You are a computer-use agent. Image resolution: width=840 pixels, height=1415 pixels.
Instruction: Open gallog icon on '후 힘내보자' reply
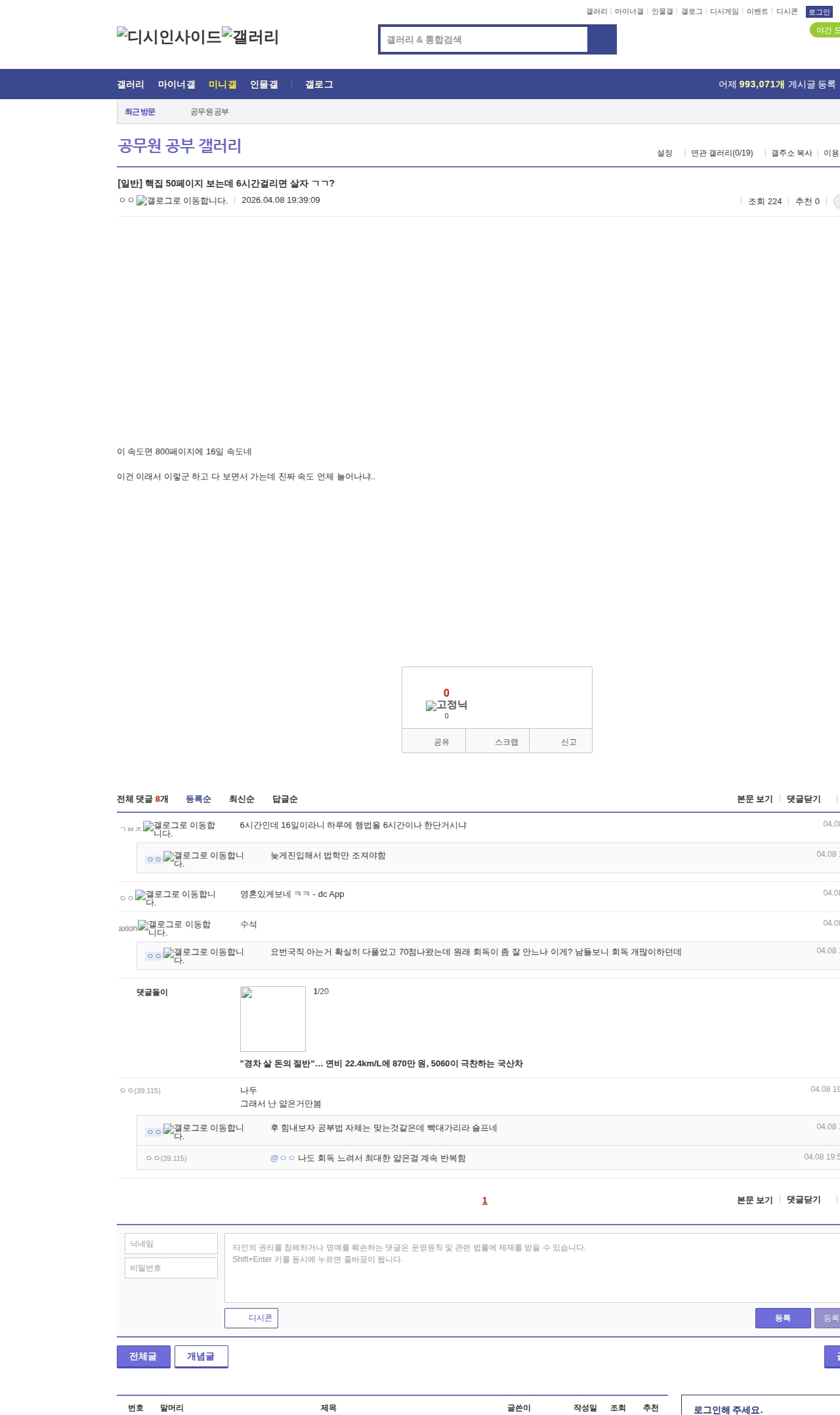pyautogui.click(x=203, y=1131)
